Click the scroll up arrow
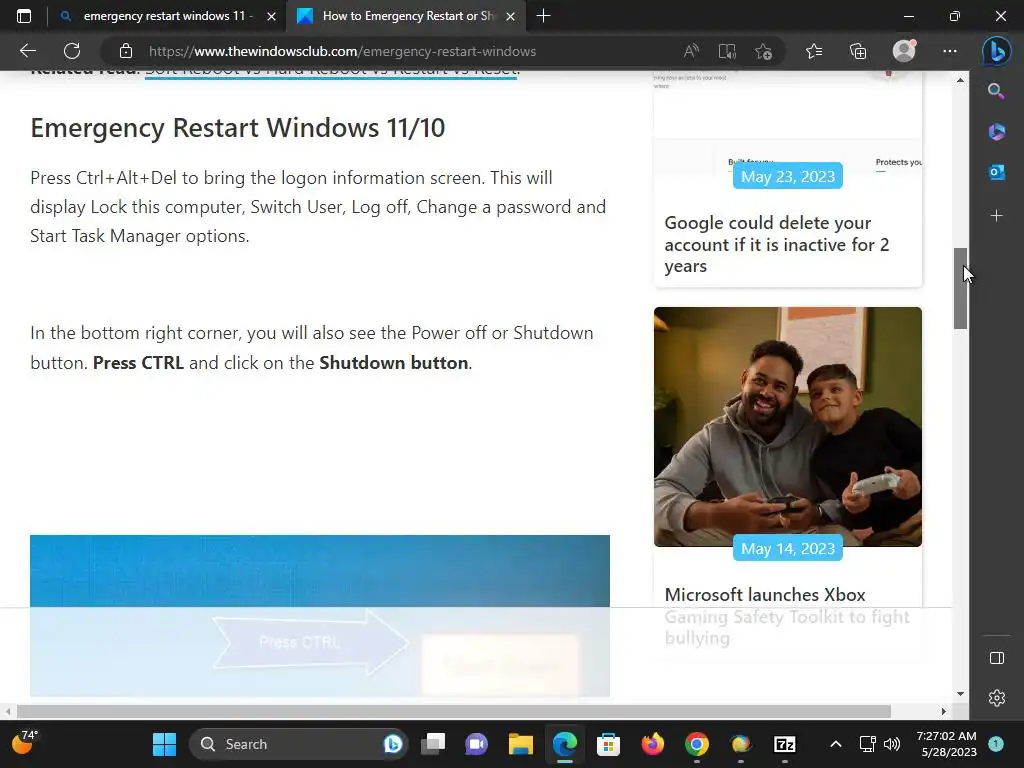The height and width of the screenshot is (768, 1024). click(x=960, y=80)
